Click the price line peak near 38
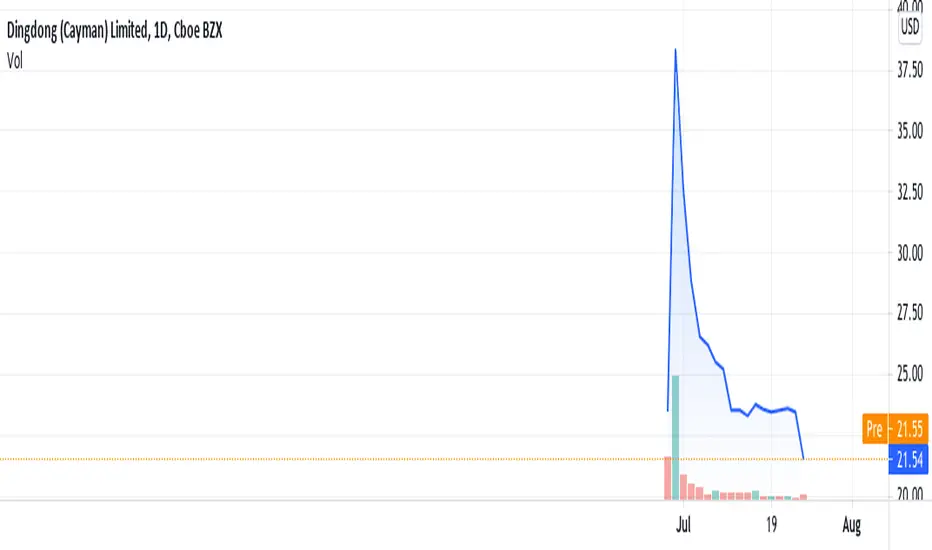This screenshot has width=932, height=550. click(675, 50)
